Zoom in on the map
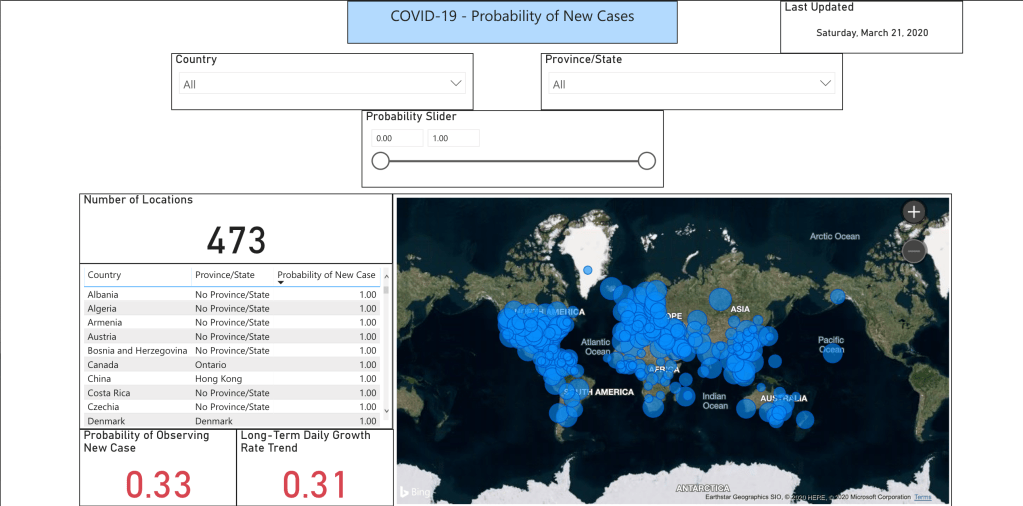This screenshot has height=506, width=1023. click(x=913, y=211)
